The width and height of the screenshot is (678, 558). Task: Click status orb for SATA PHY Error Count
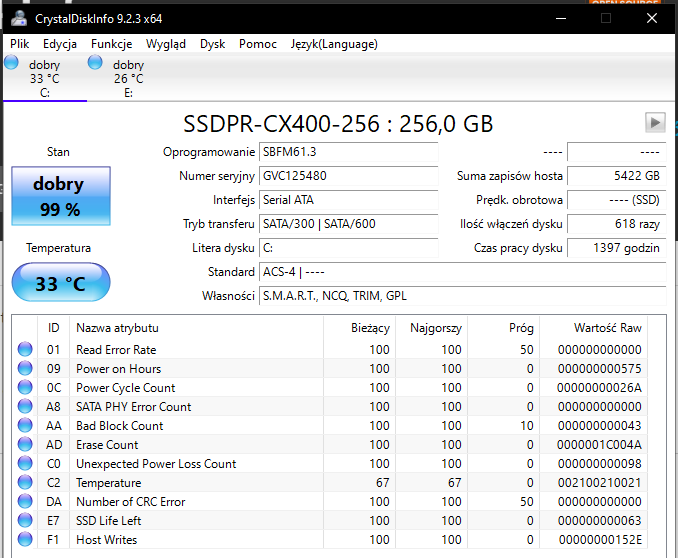click(x=25, y=406)
